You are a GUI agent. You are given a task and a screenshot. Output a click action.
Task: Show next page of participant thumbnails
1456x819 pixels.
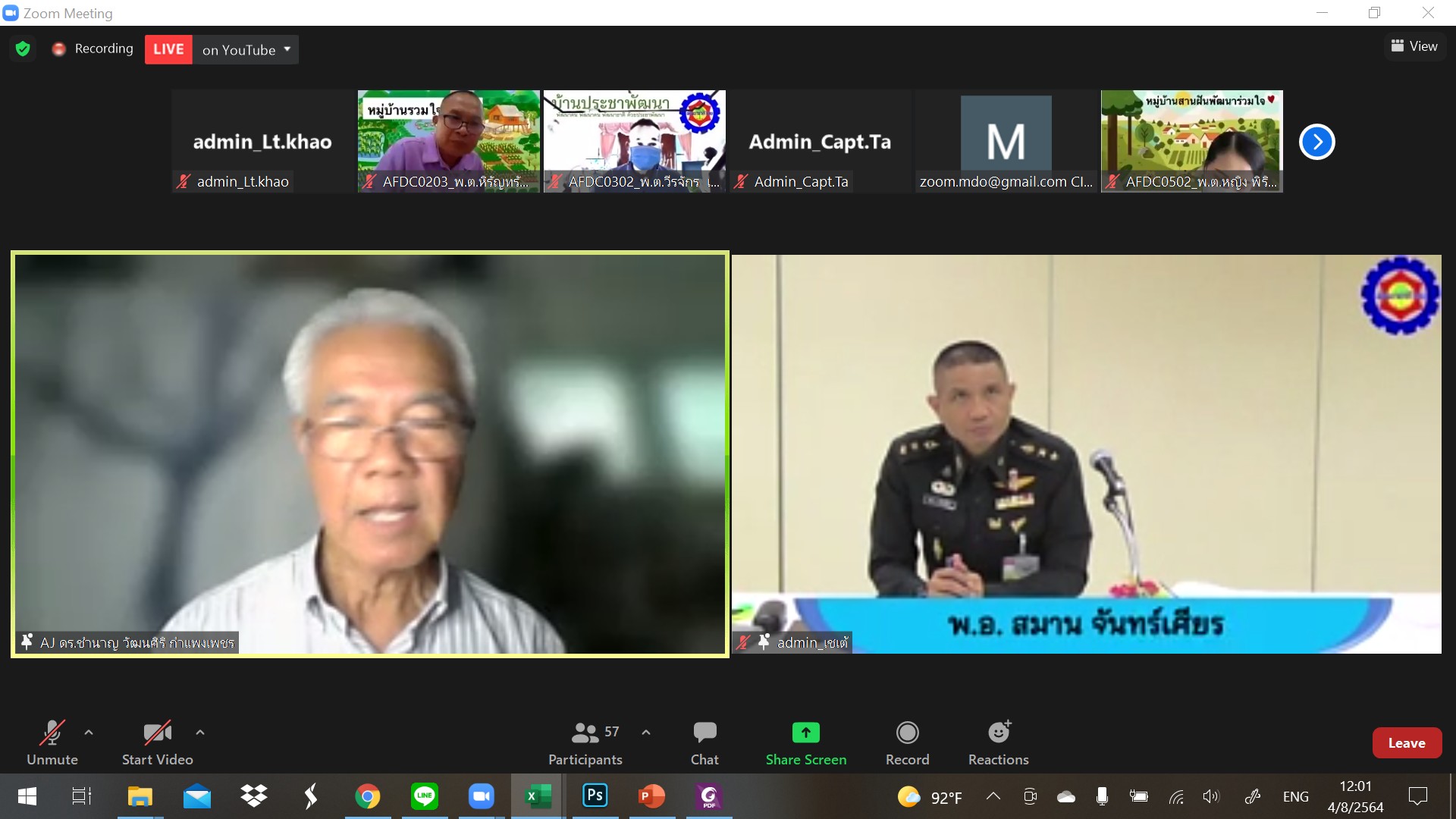click(x=1316, y=142)
